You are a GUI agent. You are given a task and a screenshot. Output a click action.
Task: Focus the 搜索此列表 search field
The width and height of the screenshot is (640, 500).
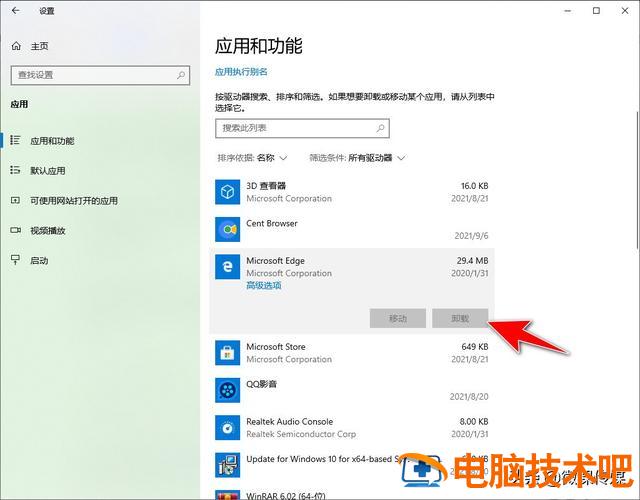(302, 128)
